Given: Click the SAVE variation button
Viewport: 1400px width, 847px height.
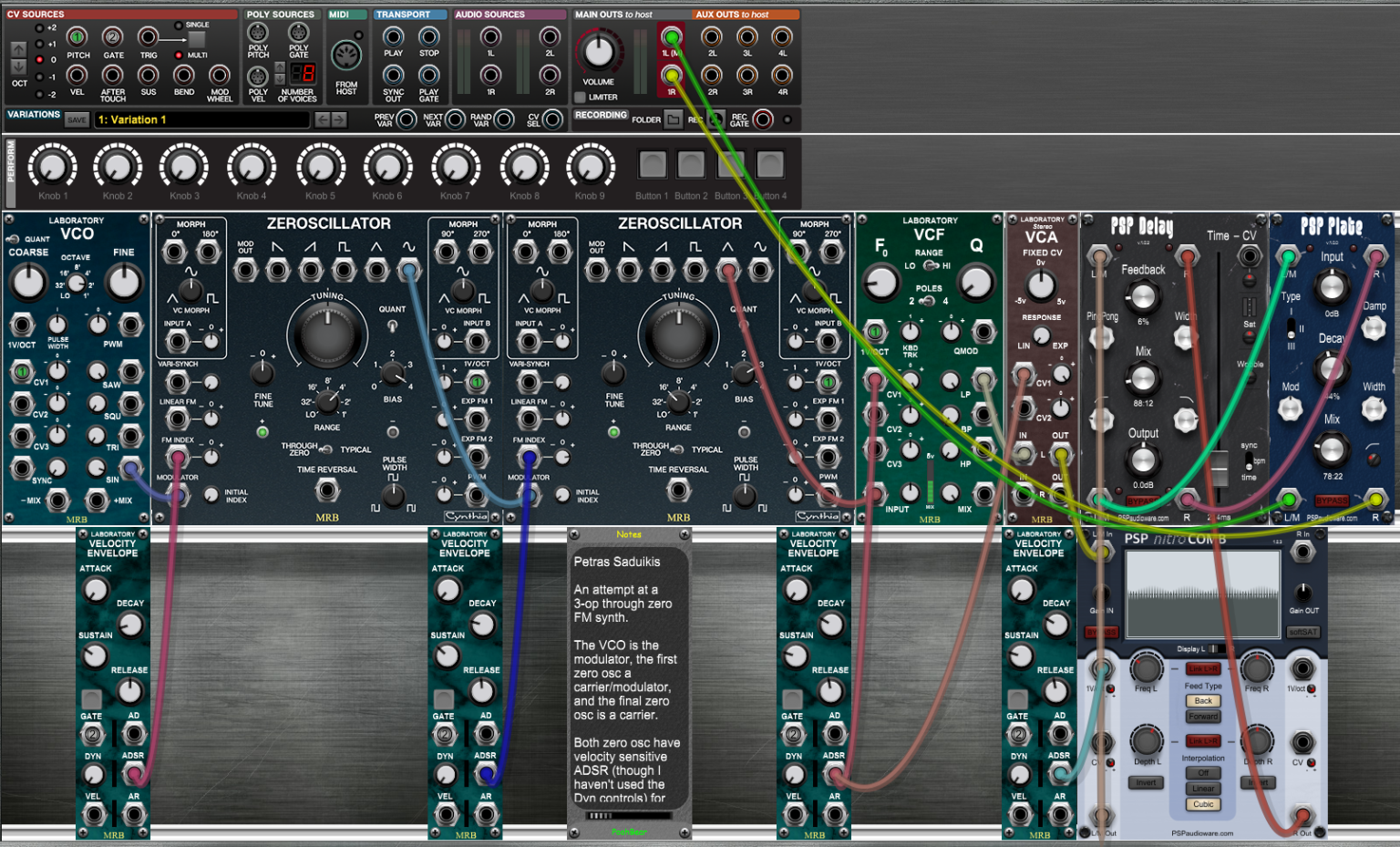Looking at the screenshot, I should 77,119.
